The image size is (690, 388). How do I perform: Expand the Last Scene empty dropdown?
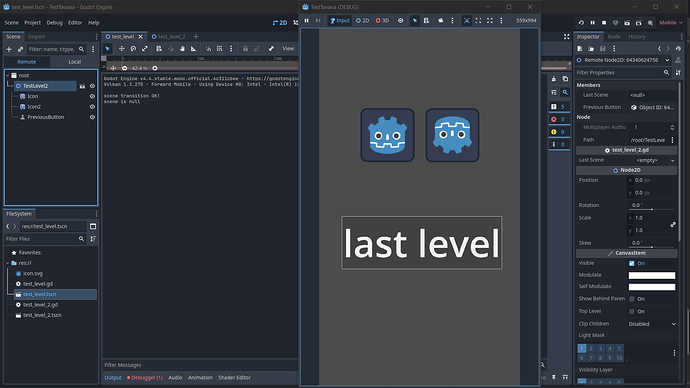pyautogui.click(x=655, y=161)
